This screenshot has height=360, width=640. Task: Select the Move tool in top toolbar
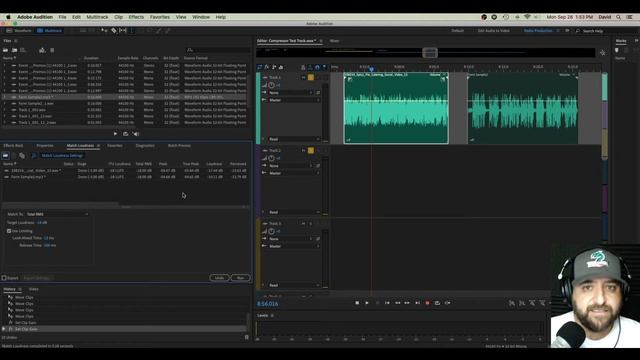coord(104,31)
